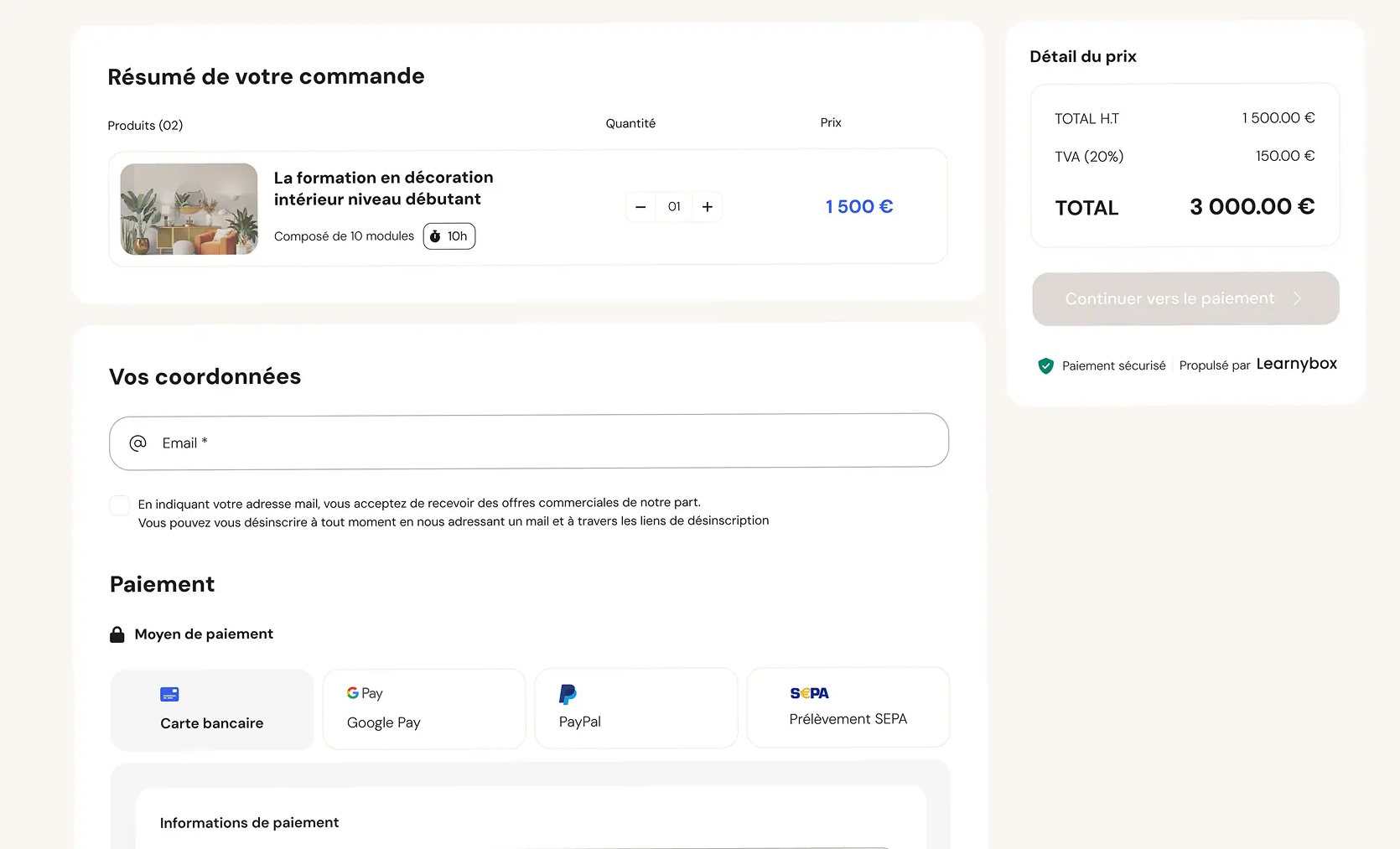Image resolution: width=1400 pixels, height=849 pixels.
Task: Click the Informations de paiement heading
Action: pos(250,823)
